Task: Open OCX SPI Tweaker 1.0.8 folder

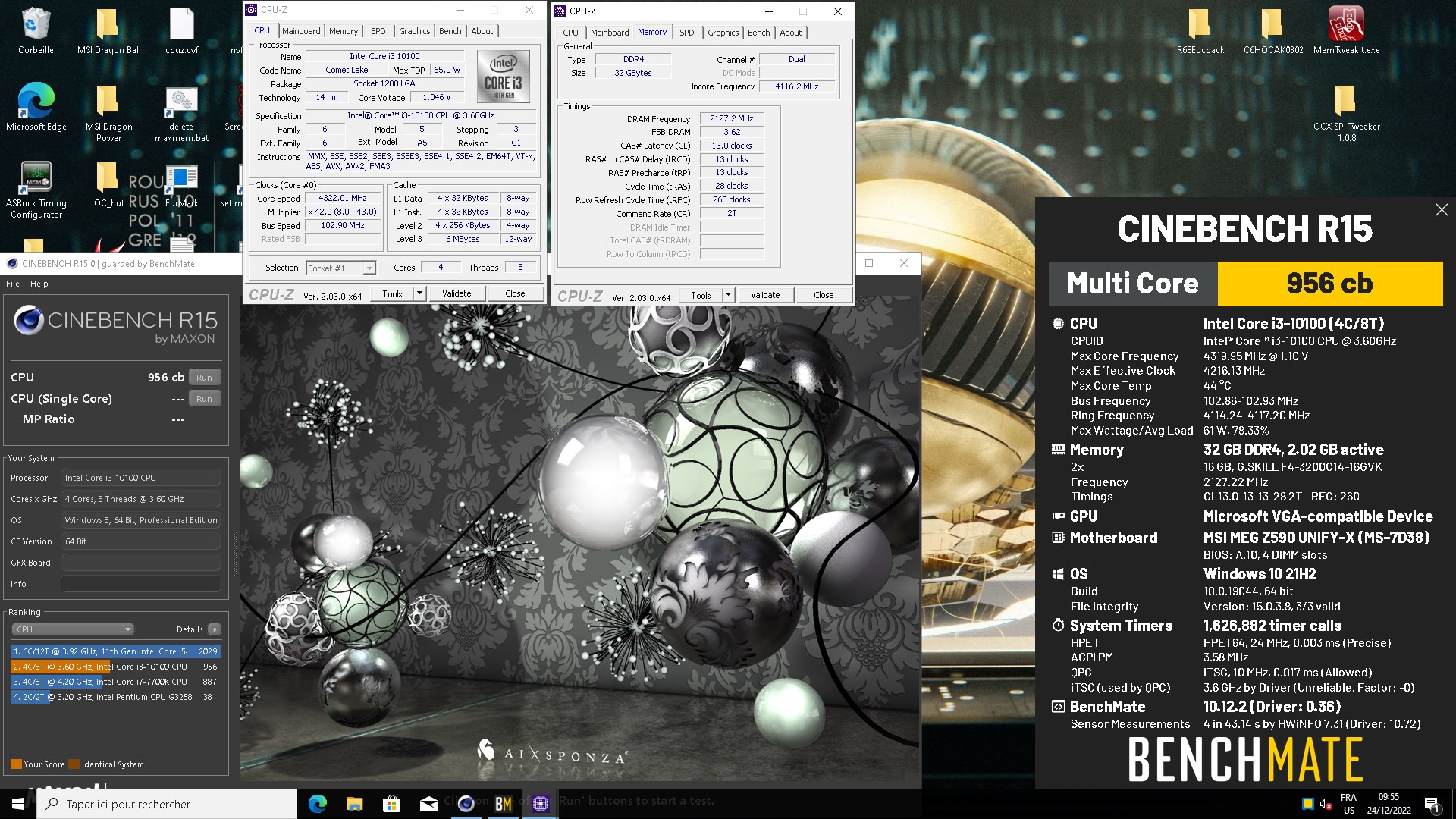Action: point(1346,111)
